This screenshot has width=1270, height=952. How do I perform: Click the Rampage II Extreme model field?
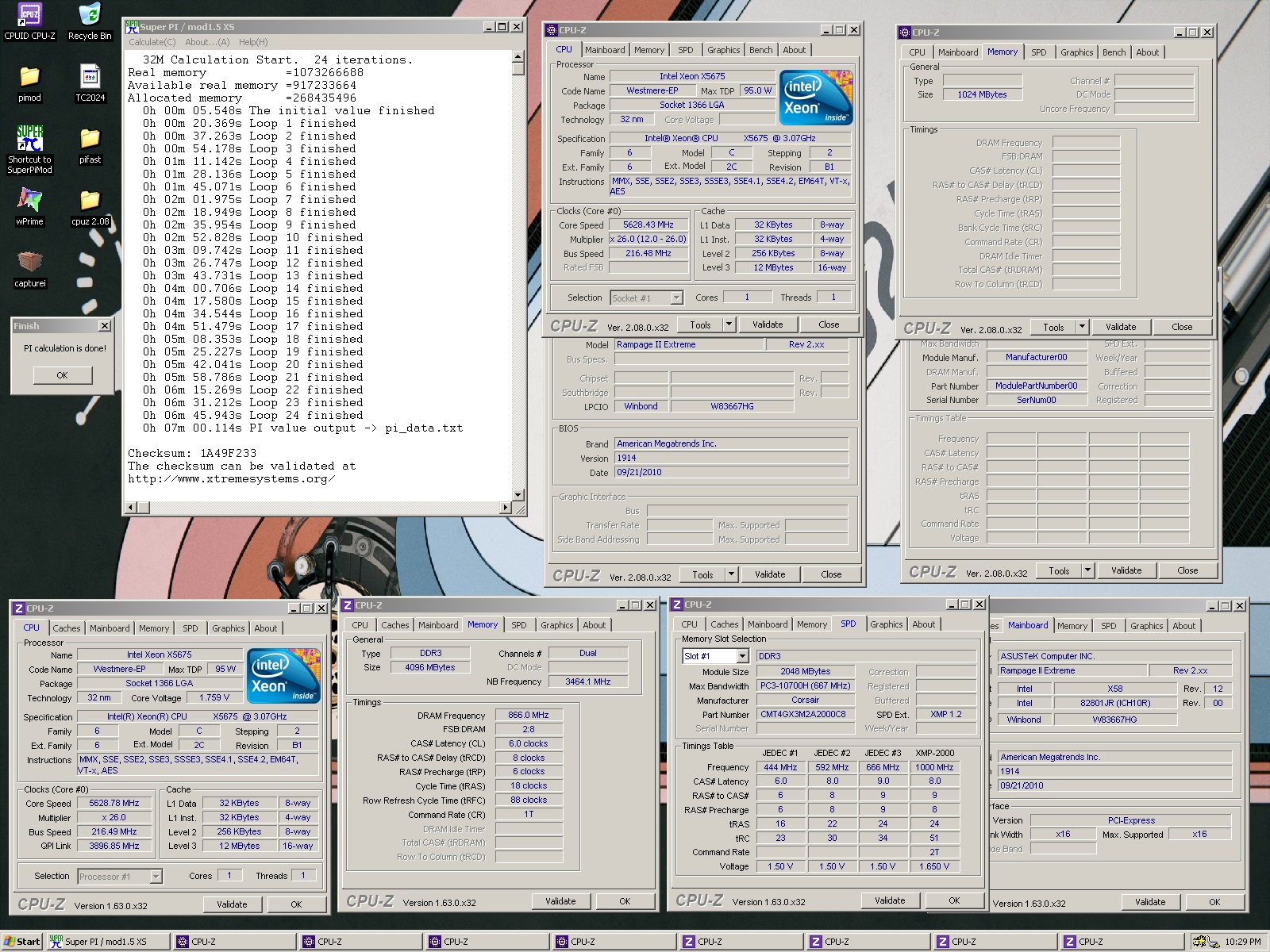(x=688, y=344)
